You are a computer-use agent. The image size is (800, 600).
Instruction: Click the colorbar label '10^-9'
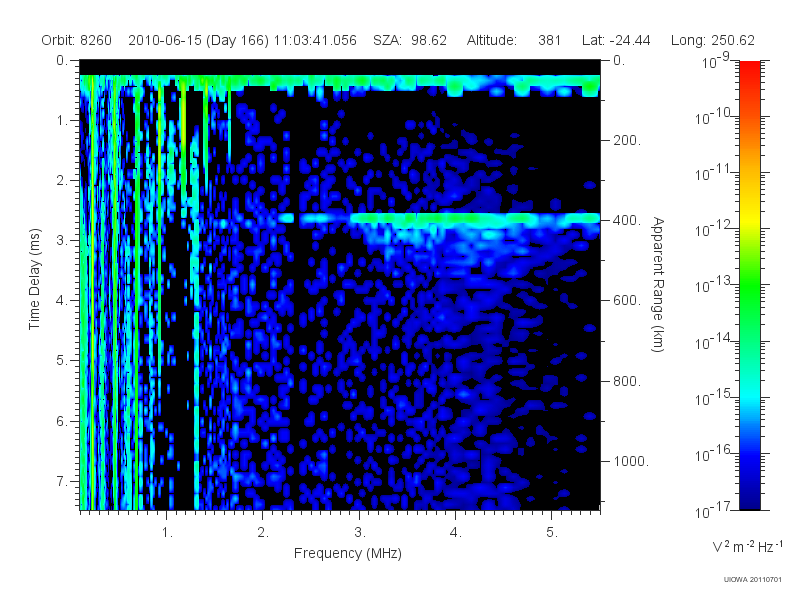click(x=716, y=61)
